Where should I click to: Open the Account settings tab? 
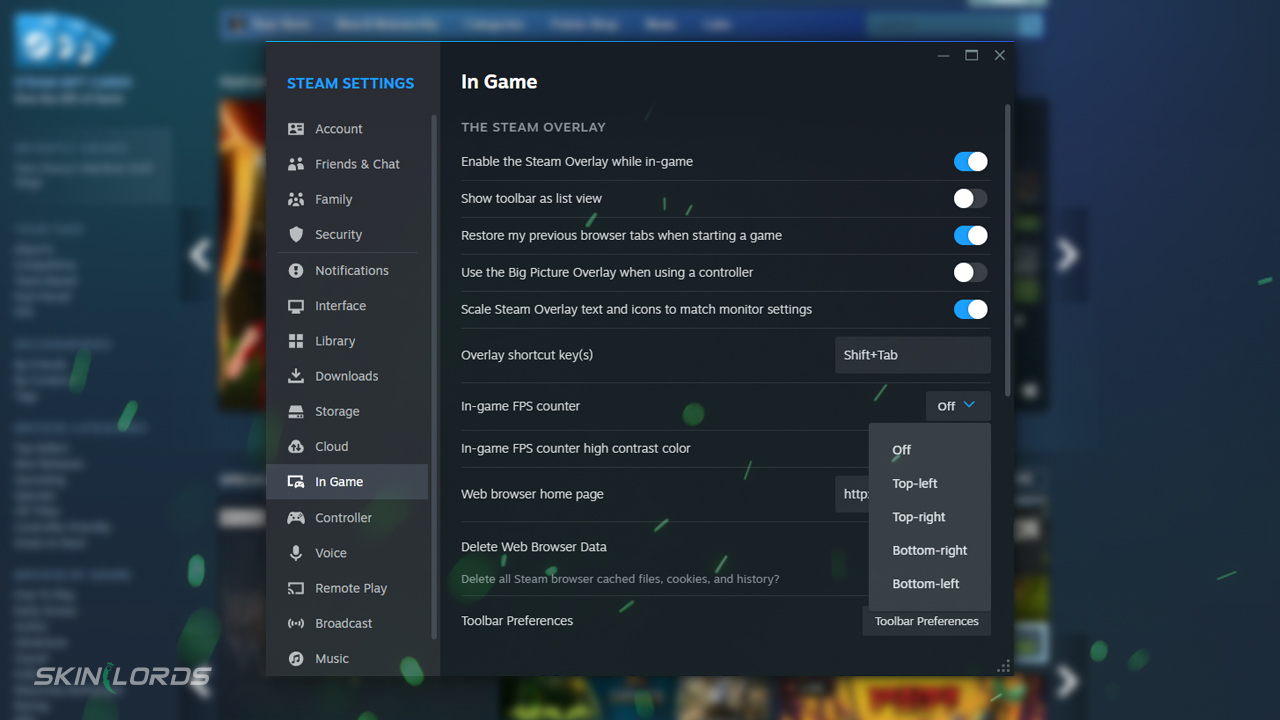347,129
